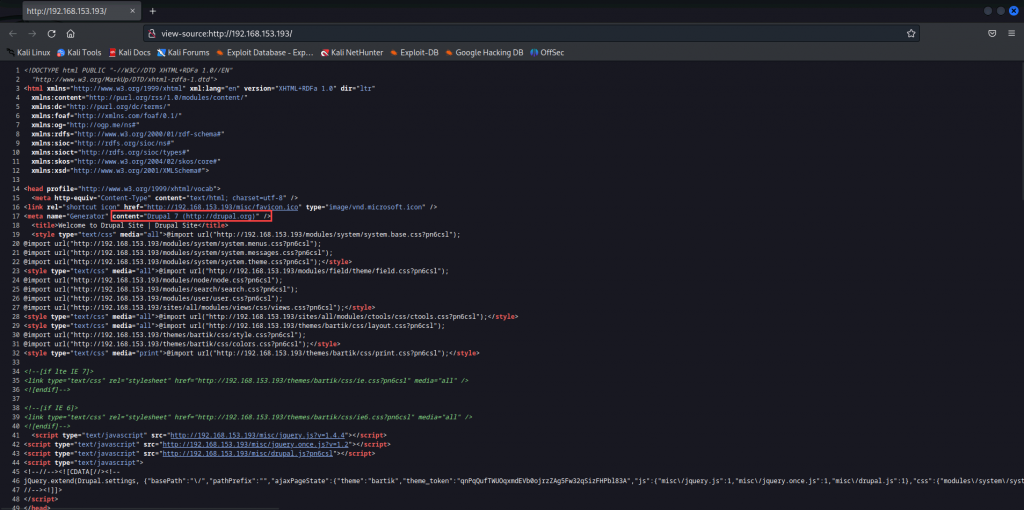The image size is (1024, 510).
Task: Open the OffSec bookmark
Action: 547,52
